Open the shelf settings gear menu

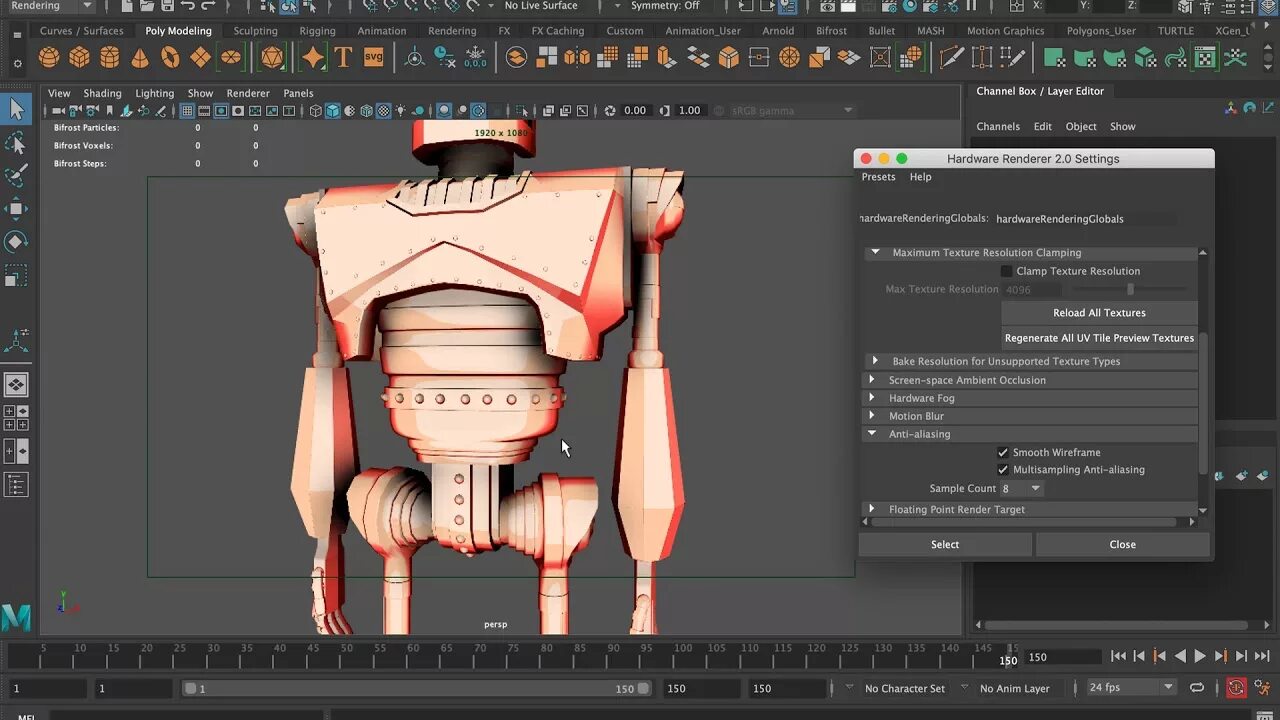[x=17, y=65]
